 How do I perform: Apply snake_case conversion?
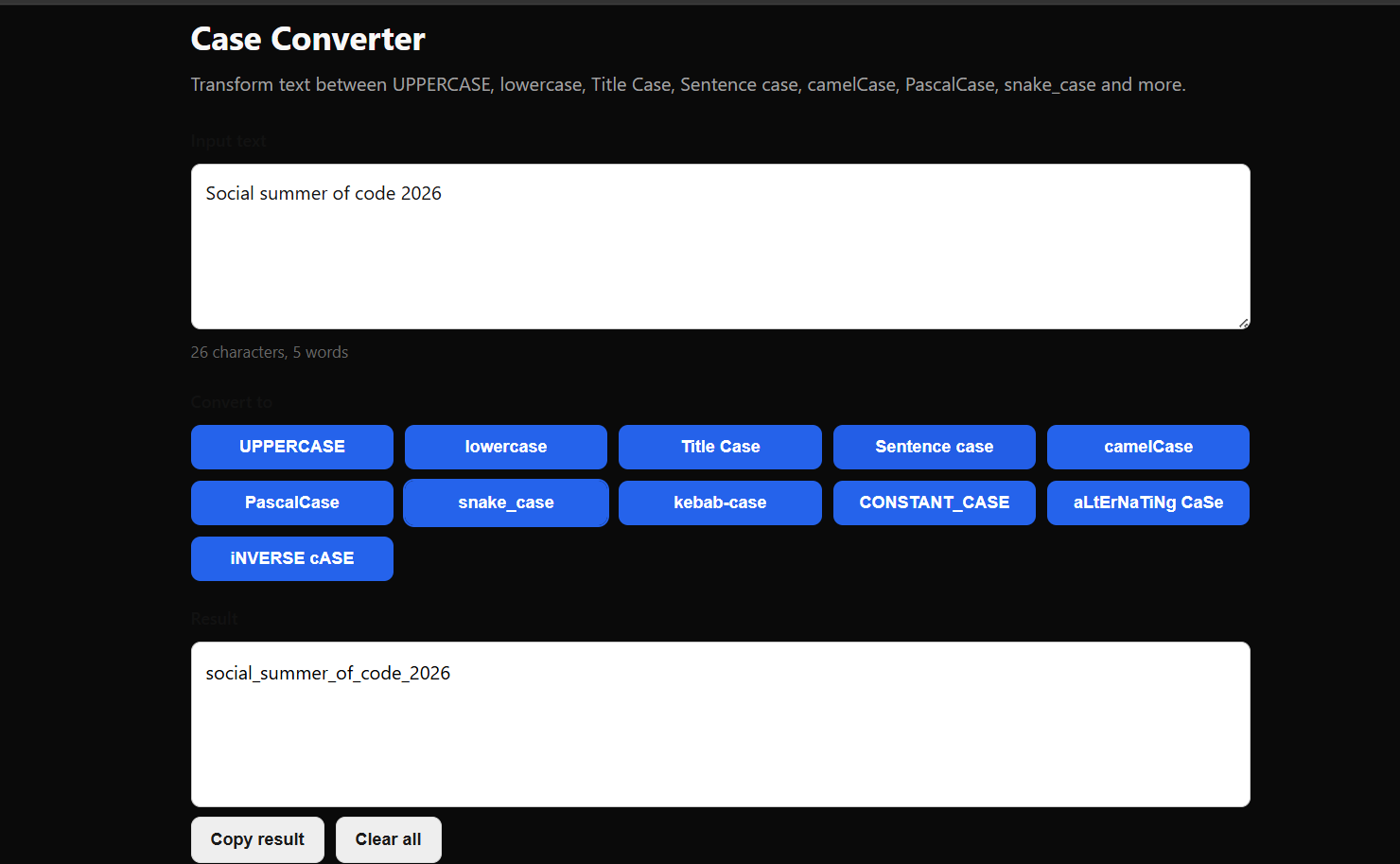tap(506, 503)
